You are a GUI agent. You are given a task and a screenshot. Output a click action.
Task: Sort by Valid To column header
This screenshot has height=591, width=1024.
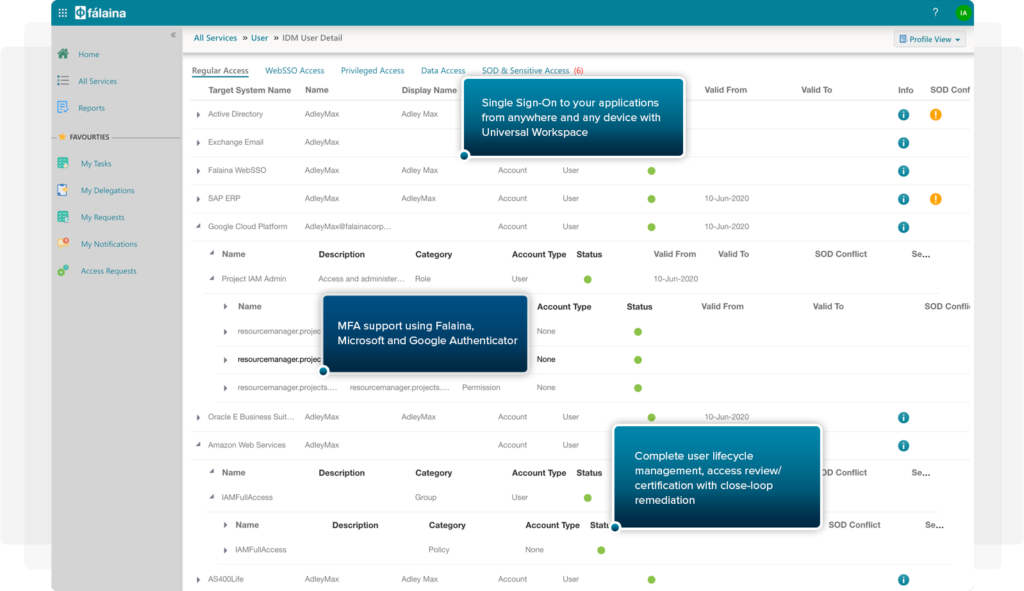coord(816,90)
